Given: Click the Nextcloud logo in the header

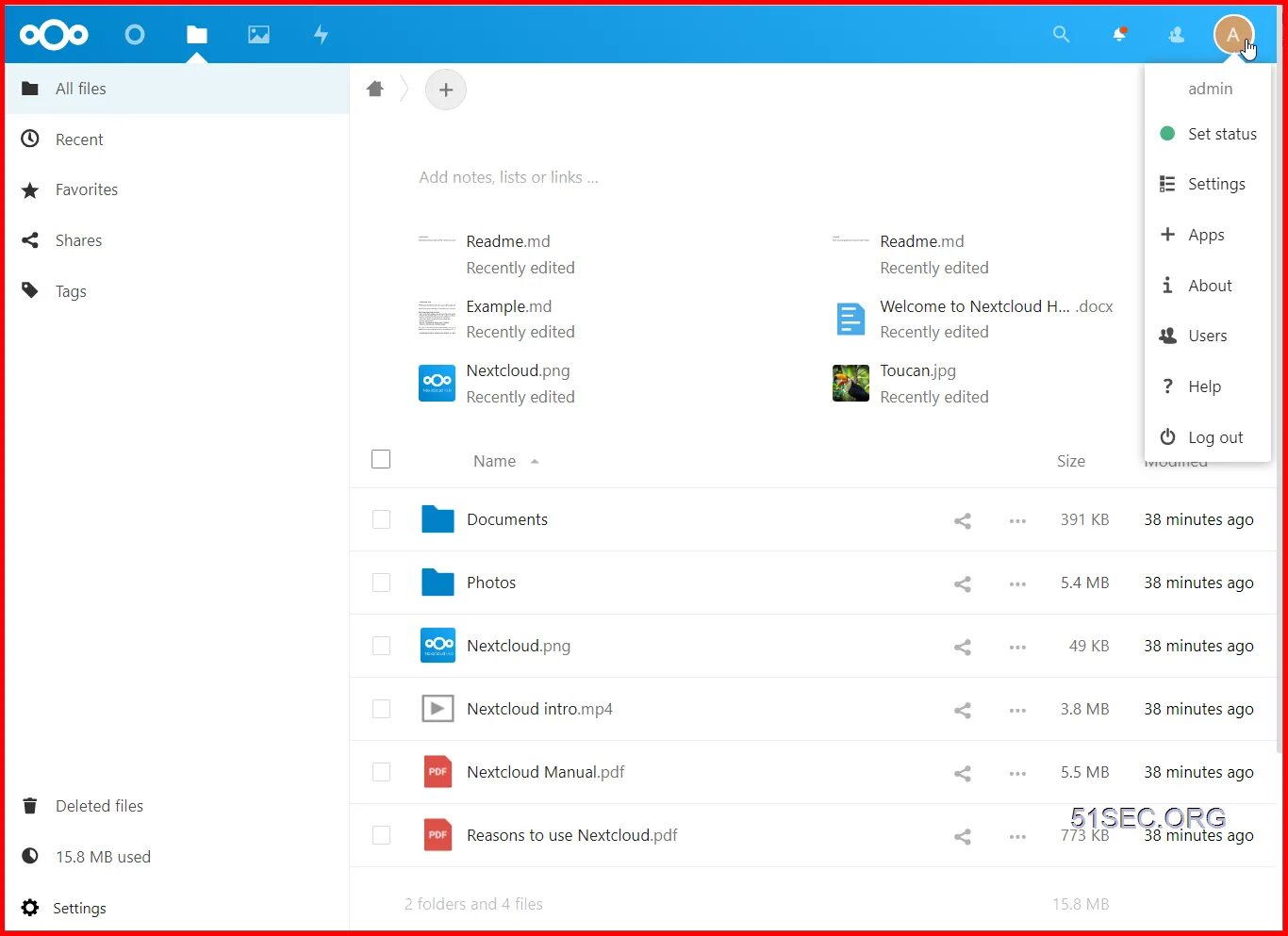Looking at the screenshot, I should point(54,35).
